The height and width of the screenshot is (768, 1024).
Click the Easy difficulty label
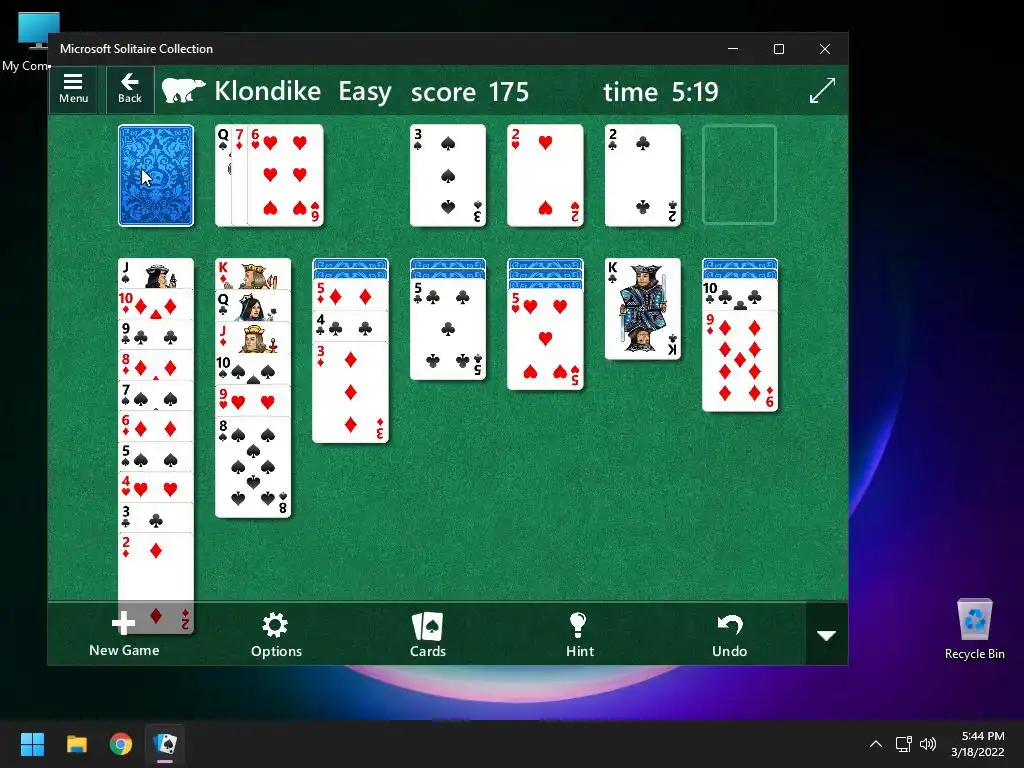(364, 91)
